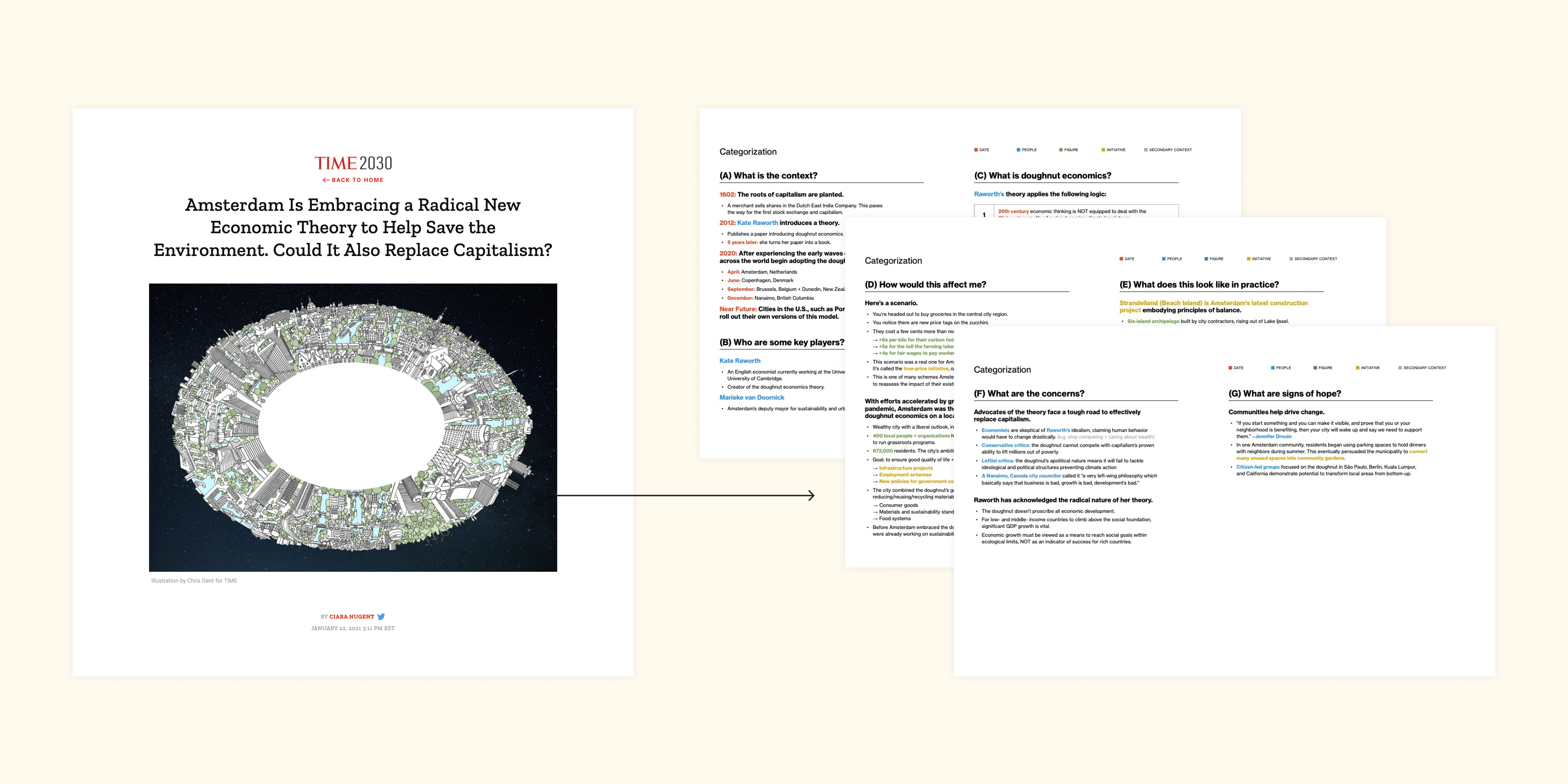Click yellow INITIATIVE legend swatch on section D page
This screenshot has height=784, width=1568.
click(1249, 259)
